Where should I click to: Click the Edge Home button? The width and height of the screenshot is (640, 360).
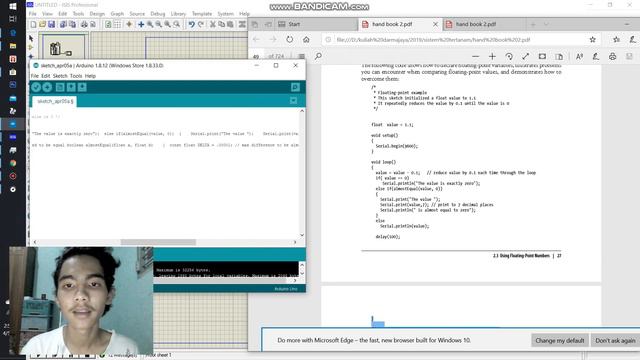pyautogui.click(x=306, y=40)
